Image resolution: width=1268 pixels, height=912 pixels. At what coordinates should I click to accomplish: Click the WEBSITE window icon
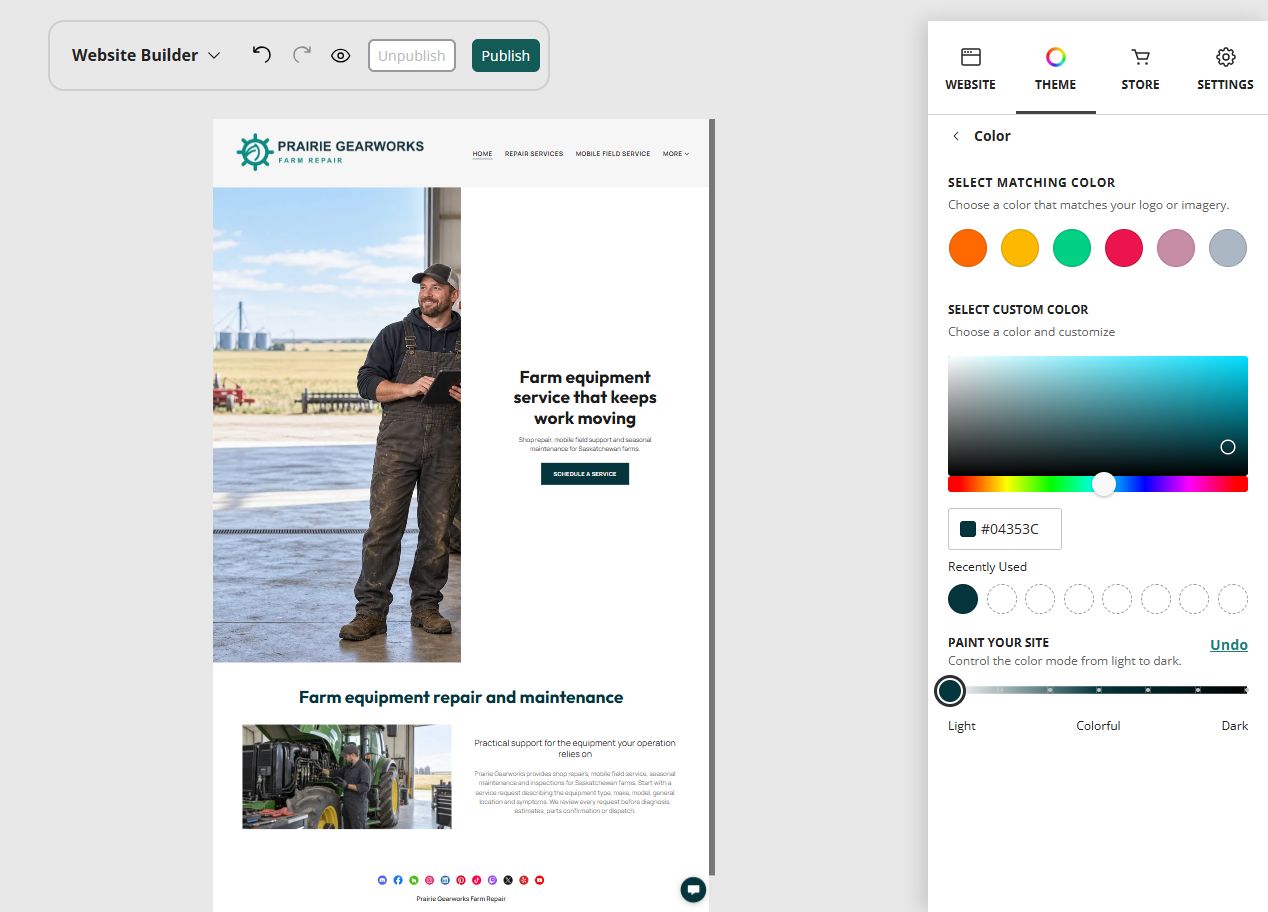pyautogui.click(x=971, y=57)
